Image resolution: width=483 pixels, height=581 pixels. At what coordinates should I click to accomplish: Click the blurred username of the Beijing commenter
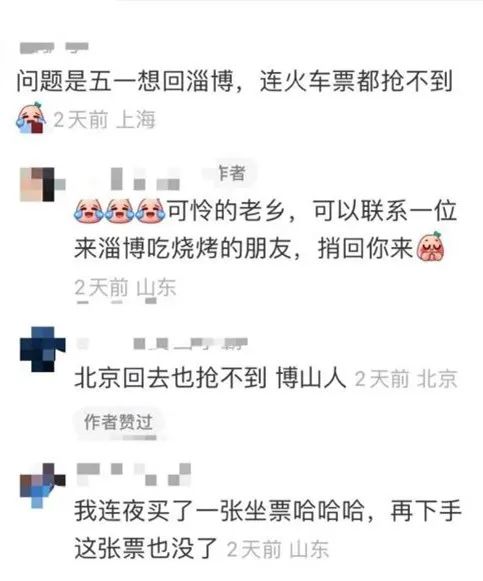(x=162, y=343)
